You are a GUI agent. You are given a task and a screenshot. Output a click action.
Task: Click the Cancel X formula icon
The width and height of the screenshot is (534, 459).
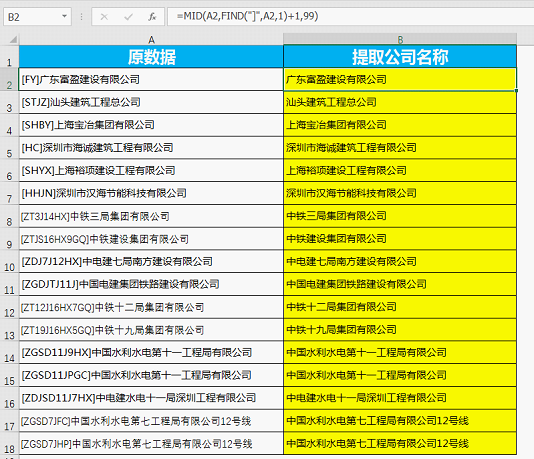point(104,17)
